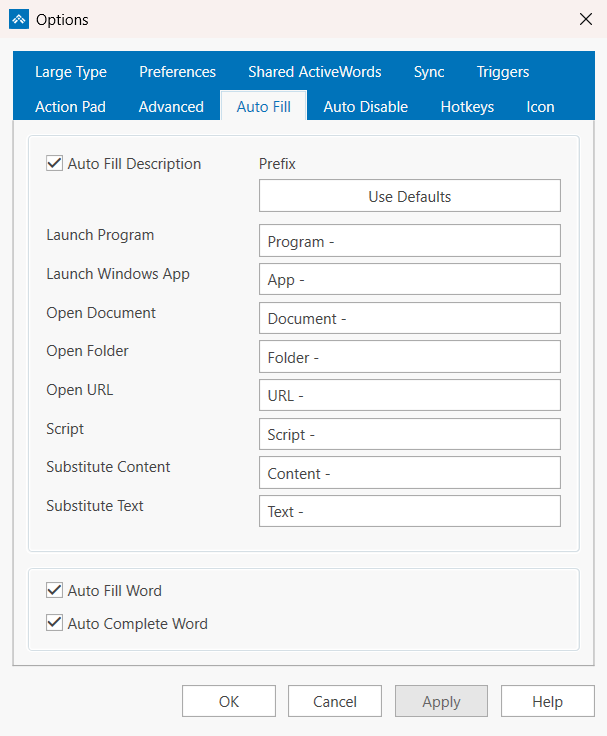Click the Prefix column heading text

(277, 164)
